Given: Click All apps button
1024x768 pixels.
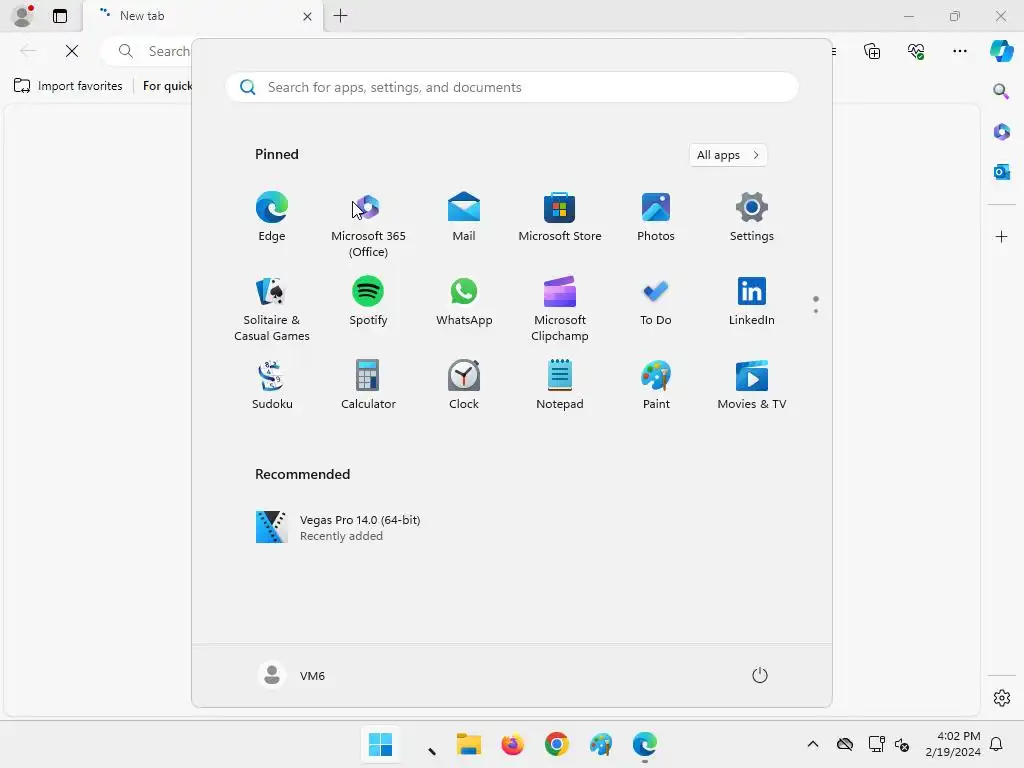Looking at the screenshot, I should (728, 155).
